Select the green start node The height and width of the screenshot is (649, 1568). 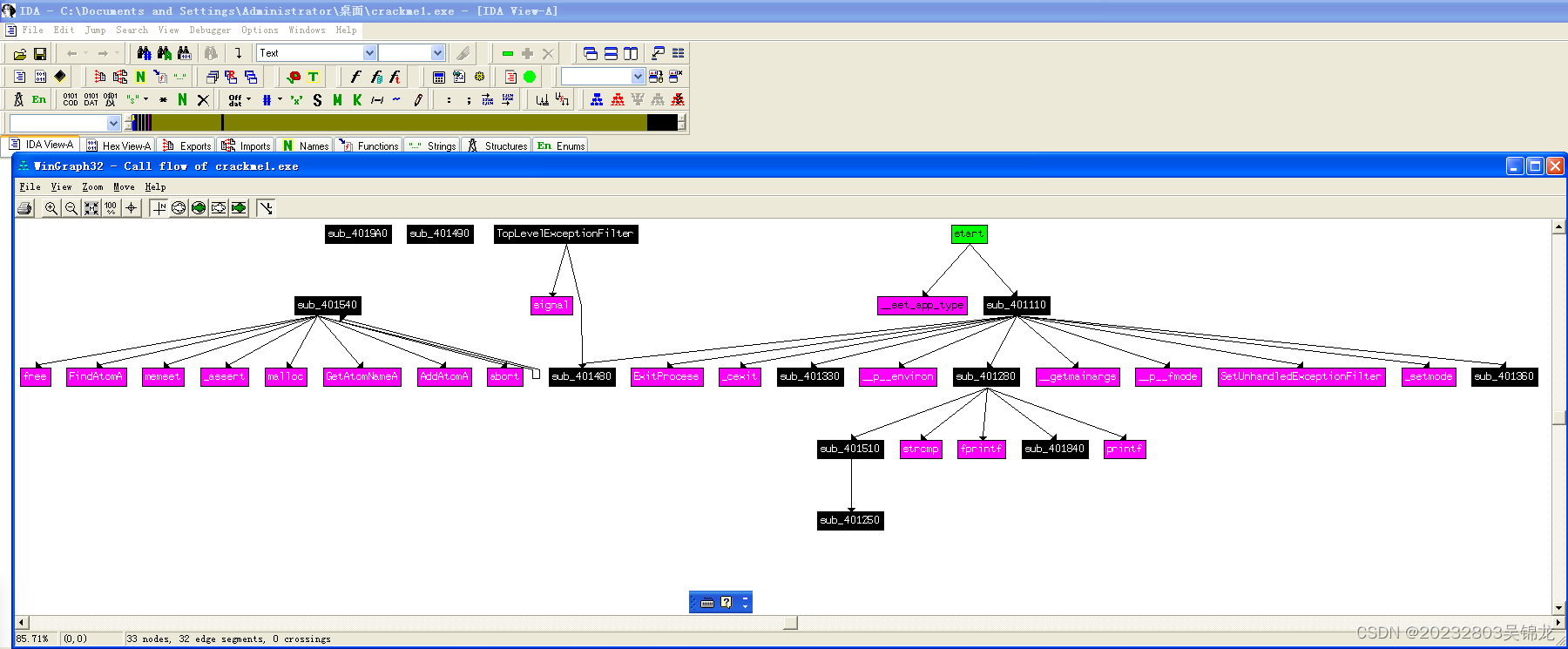(969, 233)
